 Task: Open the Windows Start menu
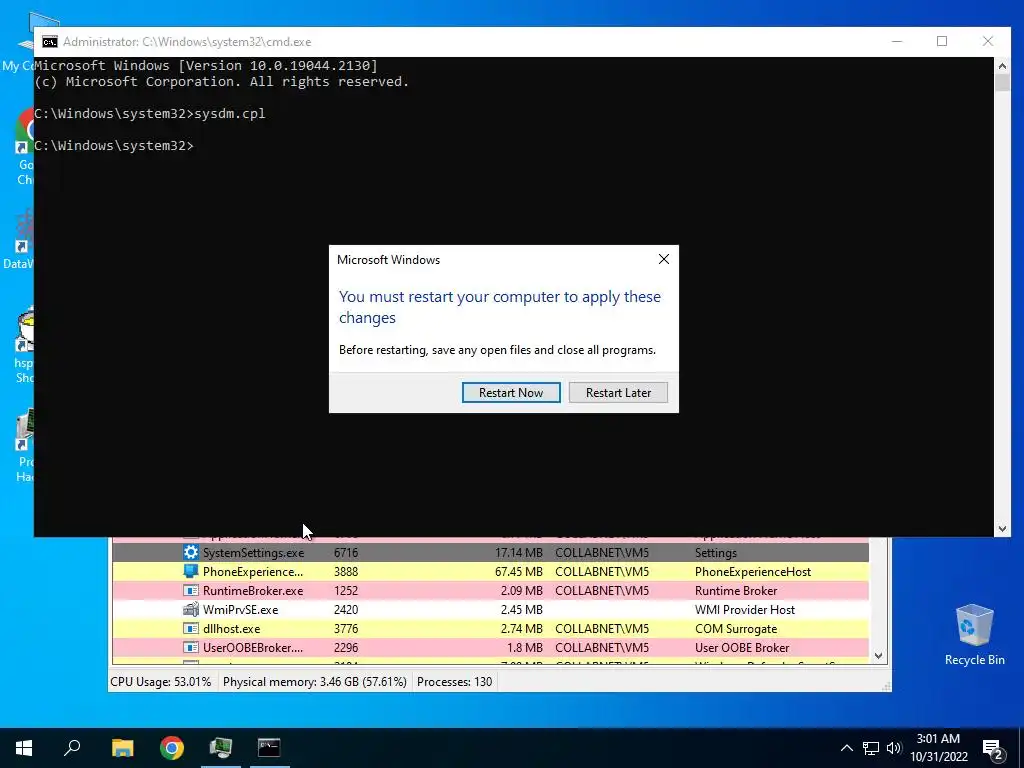pyautogui.click(x=24, y=747)
